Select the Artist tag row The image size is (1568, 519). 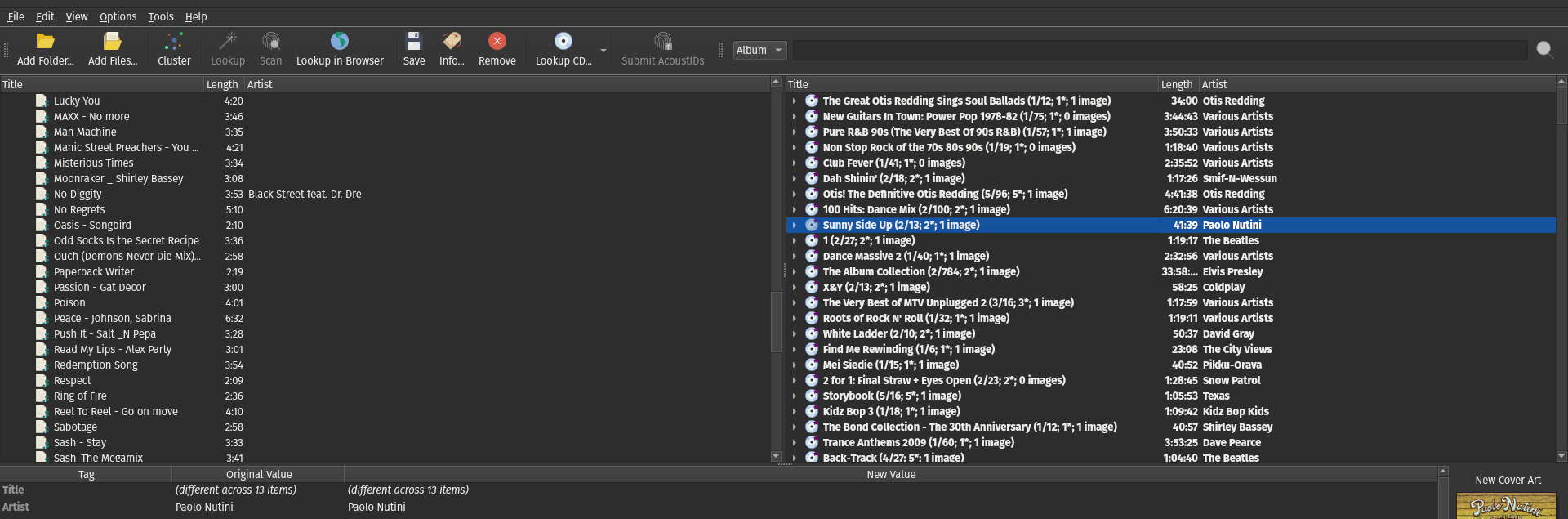point(719,507)
